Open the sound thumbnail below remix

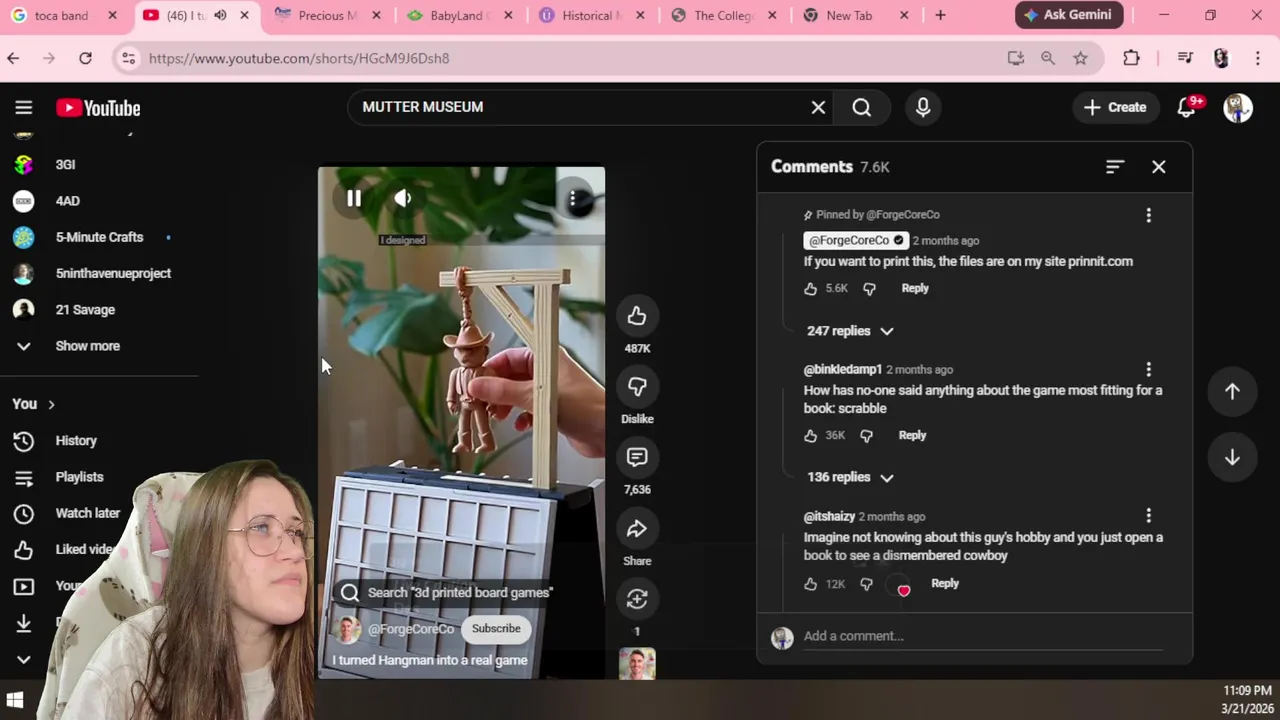pyautogui.click(x=637, y=664)
